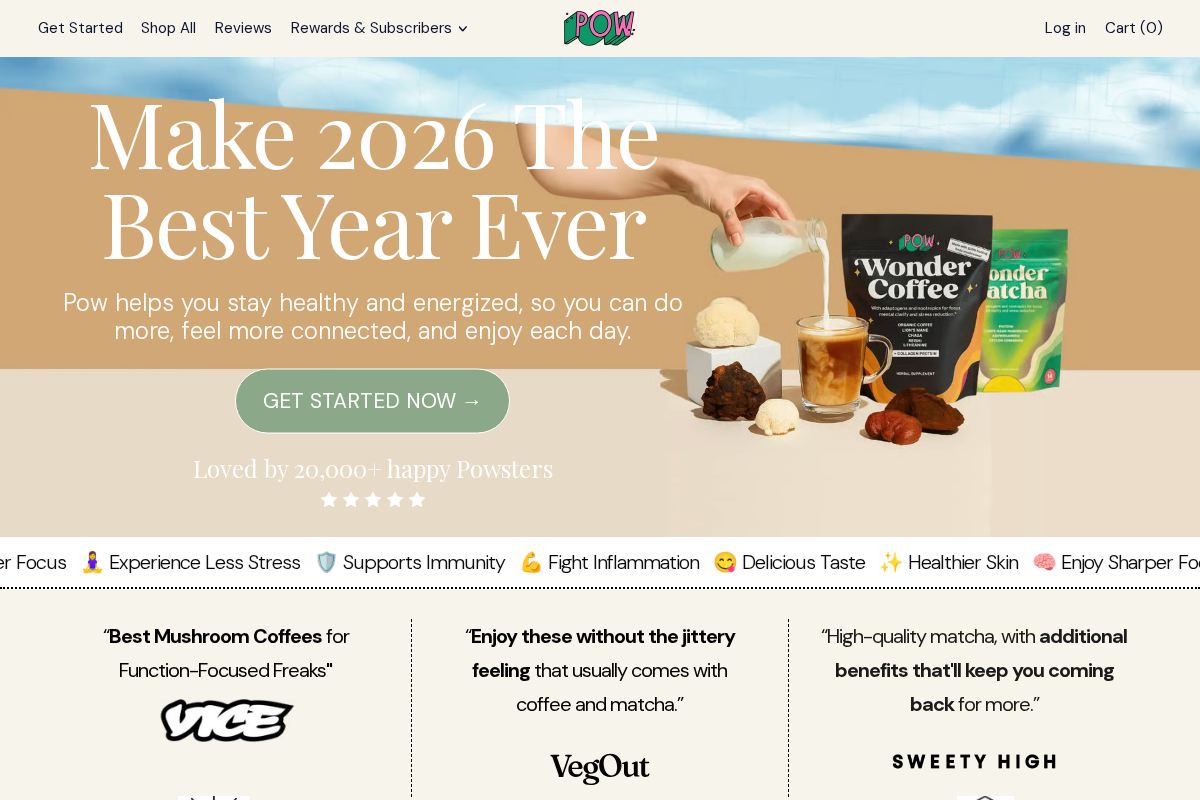
Task: Click the sparkles Healthier Skin emoji
Action: (x=891, y=563)
